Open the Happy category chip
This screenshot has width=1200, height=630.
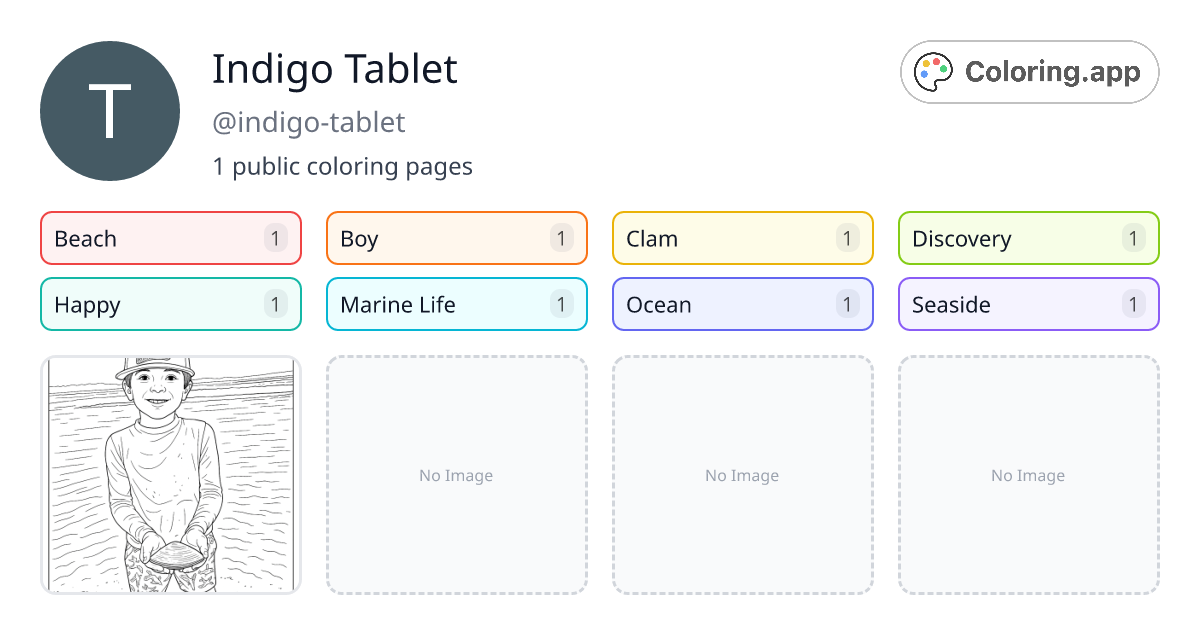tap(170, 304)
